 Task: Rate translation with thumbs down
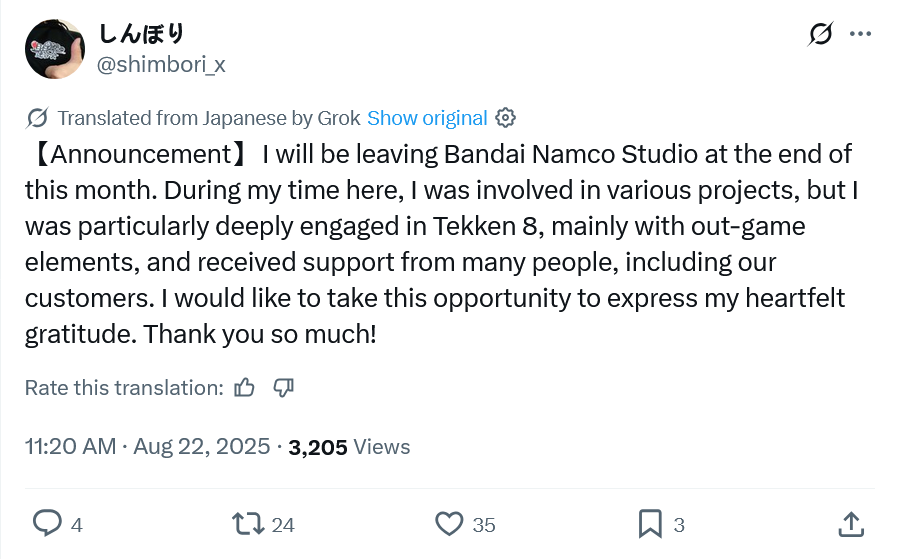tap(283, 387)
